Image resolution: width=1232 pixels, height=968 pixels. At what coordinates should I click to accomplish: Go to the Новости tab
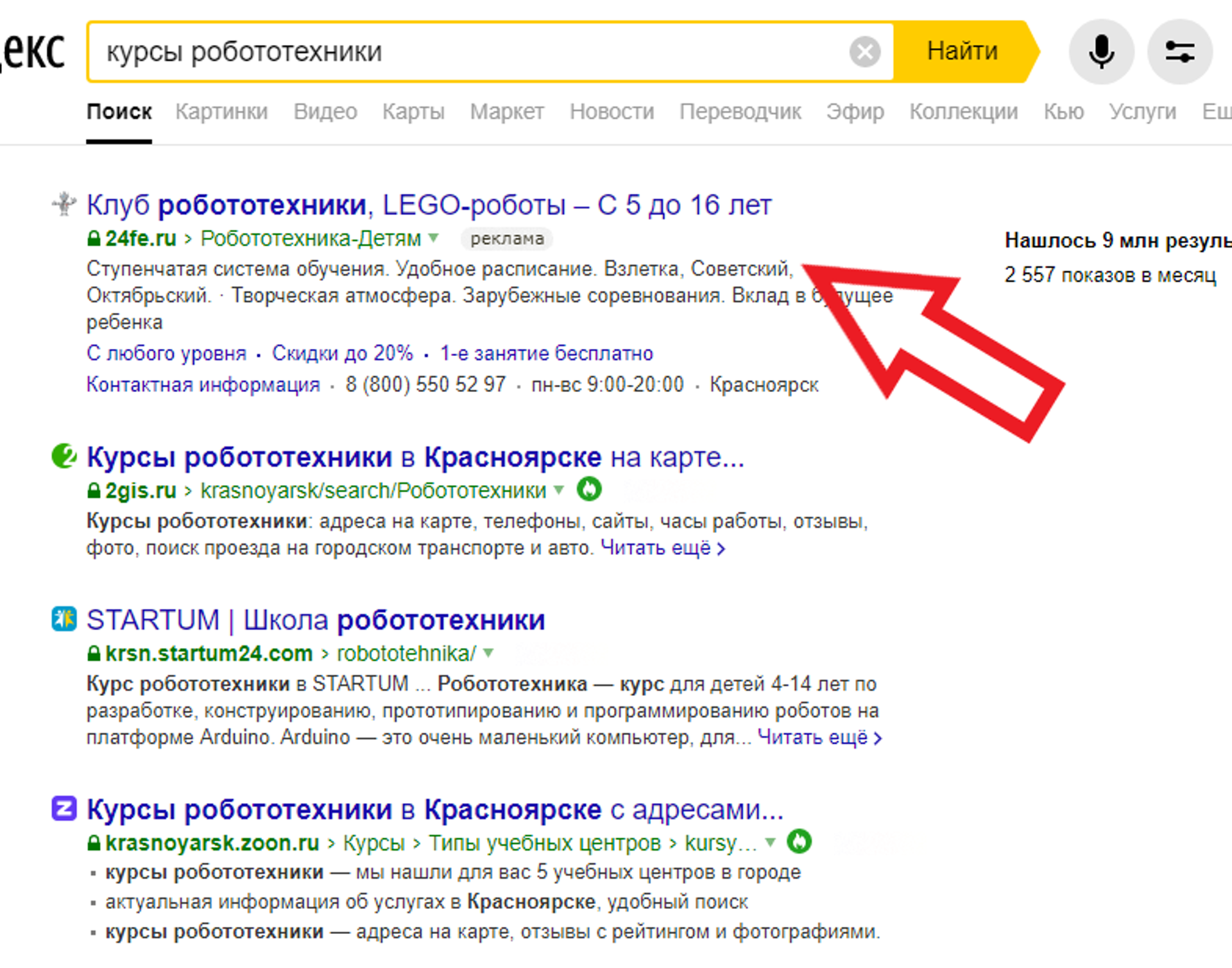[612, 112]
